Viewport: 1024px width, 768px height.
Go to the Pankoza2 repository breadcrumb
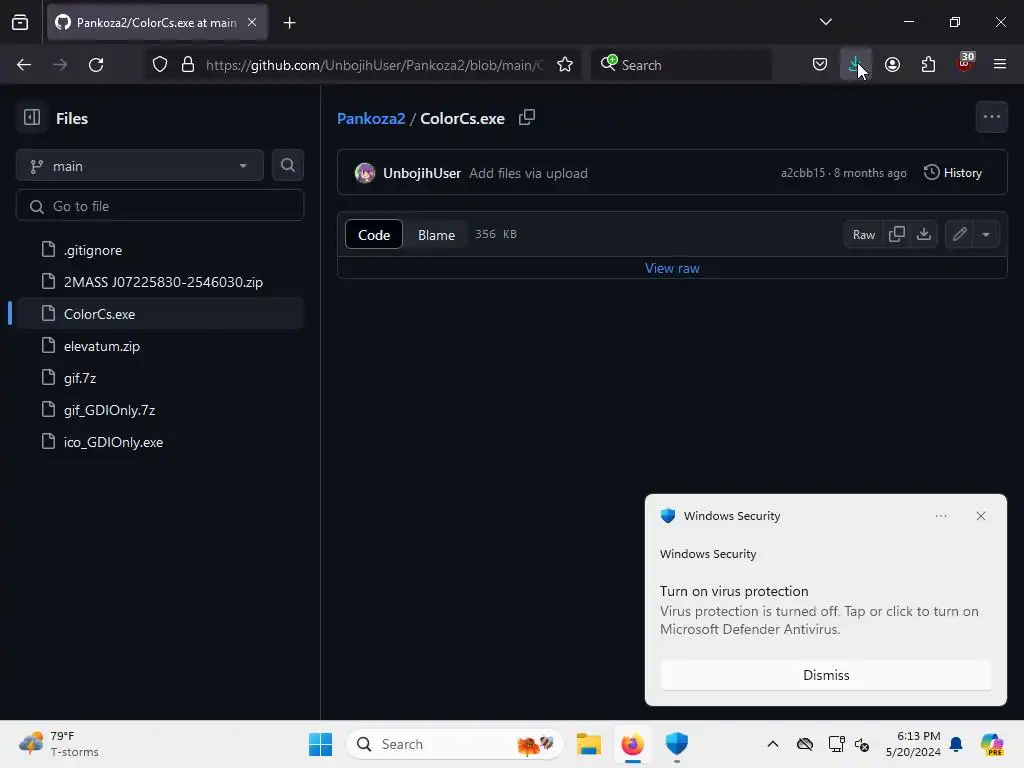(371, 118)
